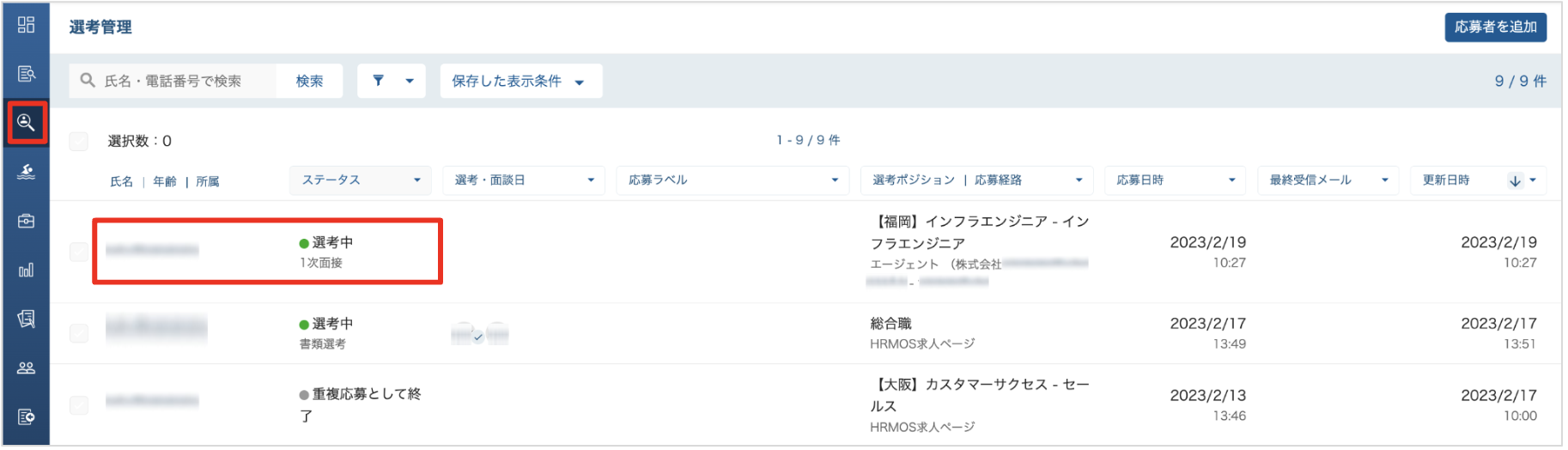This screenshot has width=1568, height=450.
Task: Click the 応募者を追加 button
Action: coord(1495,27)
